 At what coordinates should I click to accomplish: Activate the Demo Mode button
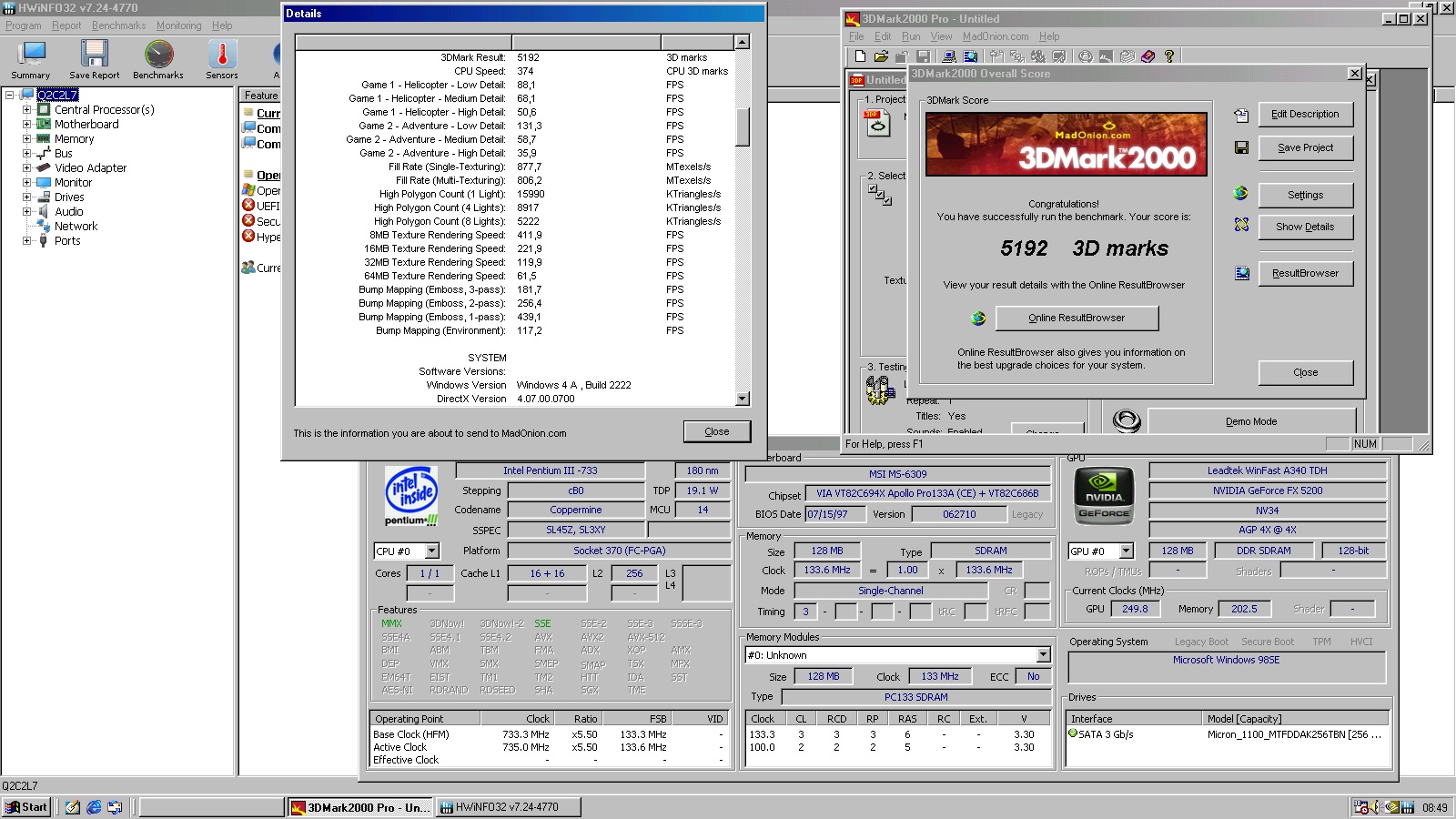coord(1249,420)
